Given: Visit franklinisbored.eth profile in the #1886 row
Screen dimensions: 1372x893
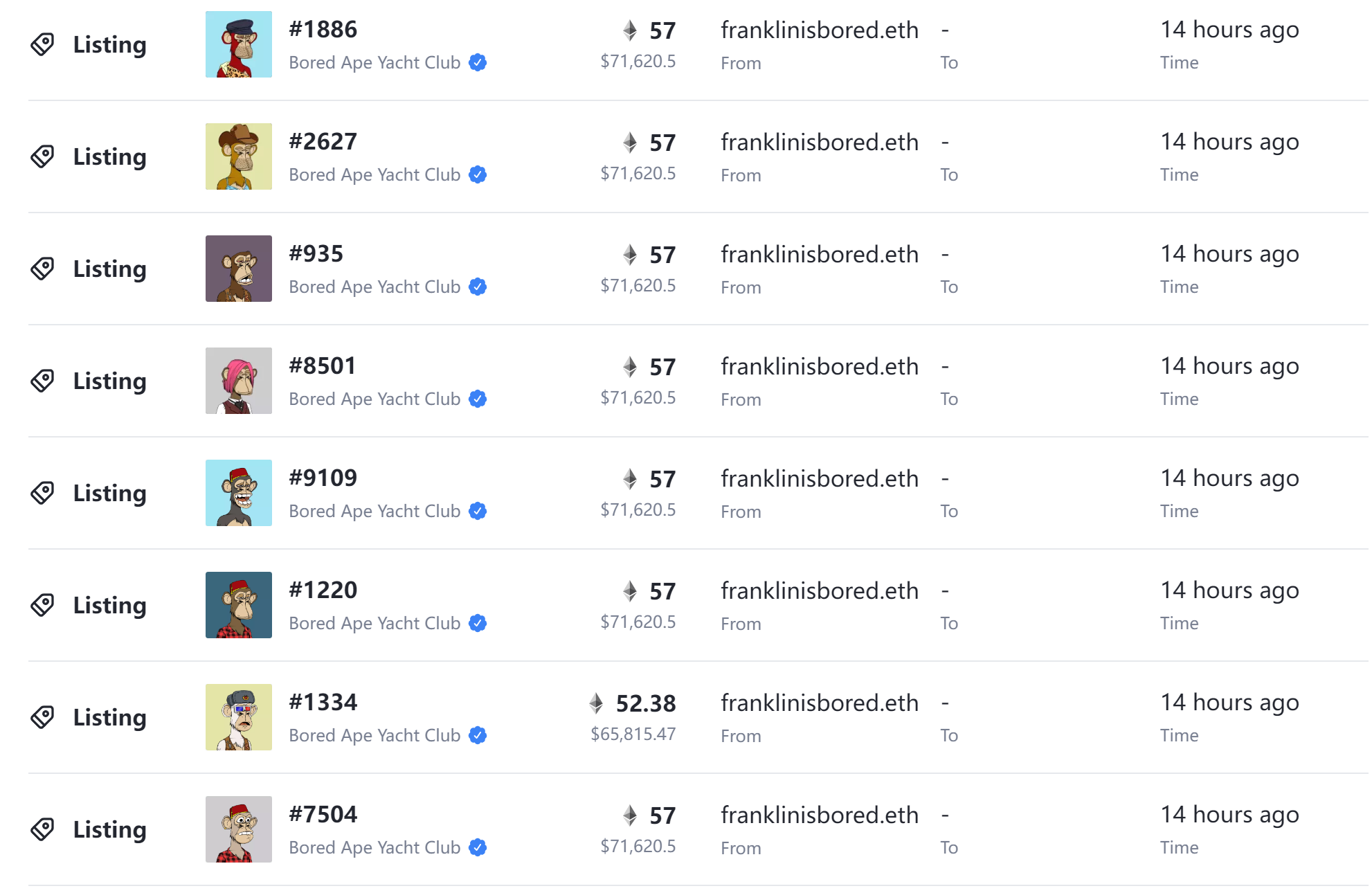Looking at the screenshot, I should pos(820,30).
